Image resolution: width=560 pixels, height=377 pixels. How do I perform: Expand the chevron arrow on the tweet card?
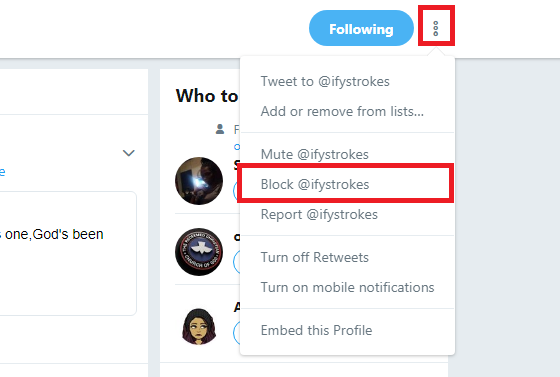129,153
